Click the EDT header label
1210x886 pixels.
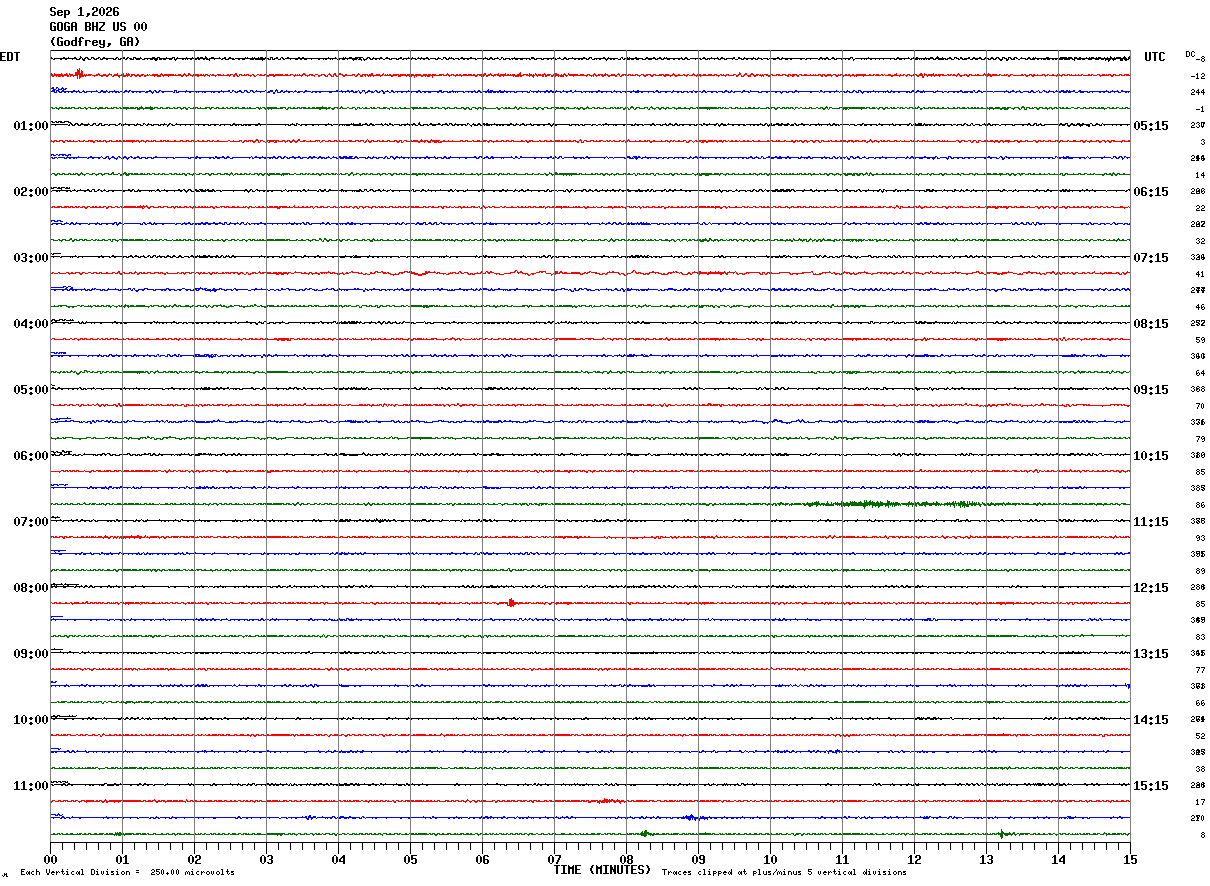pos(10,57)
